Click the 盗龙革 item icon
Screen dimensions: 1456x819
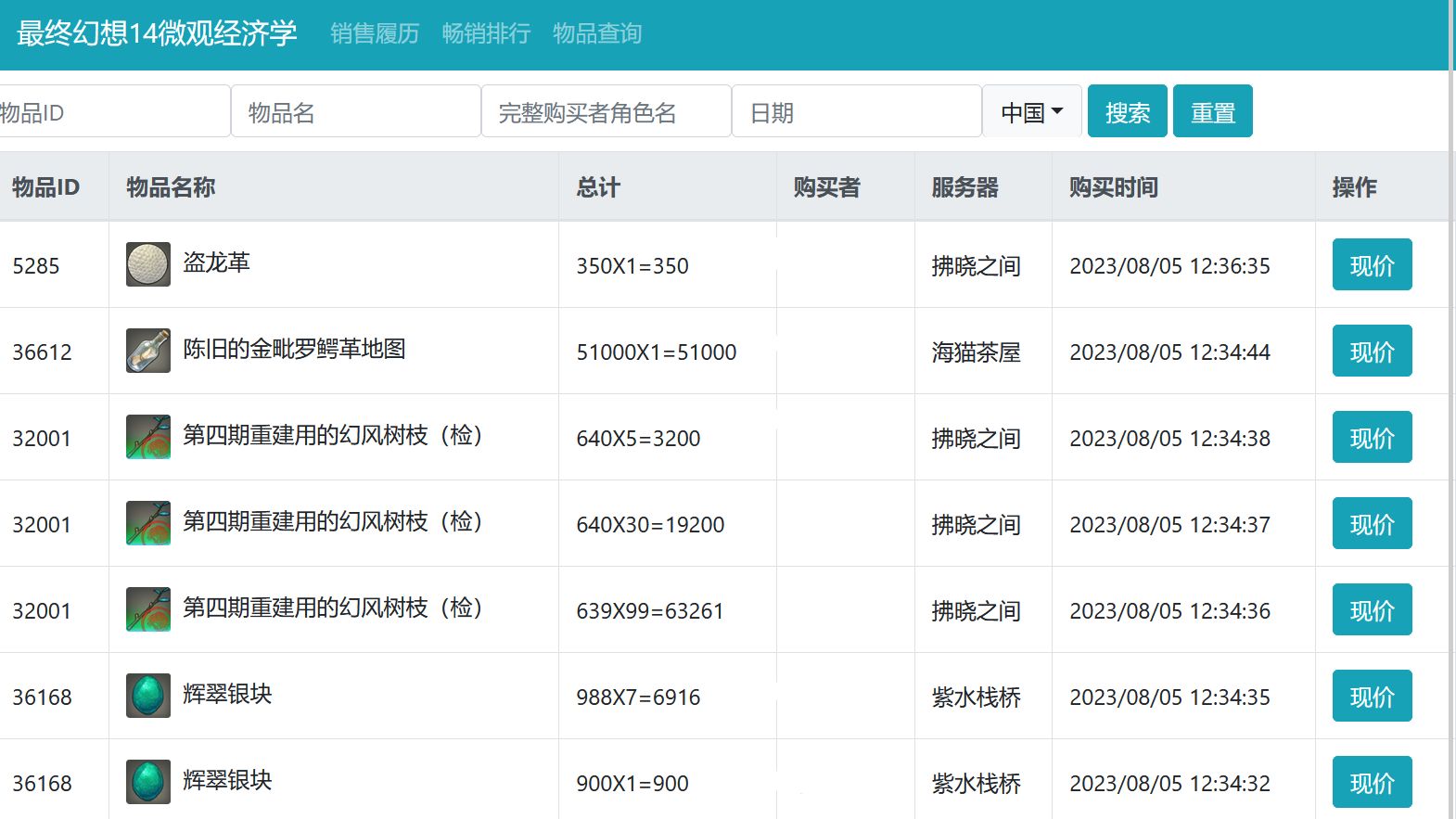pyautogui.click(x=148, y=264)
